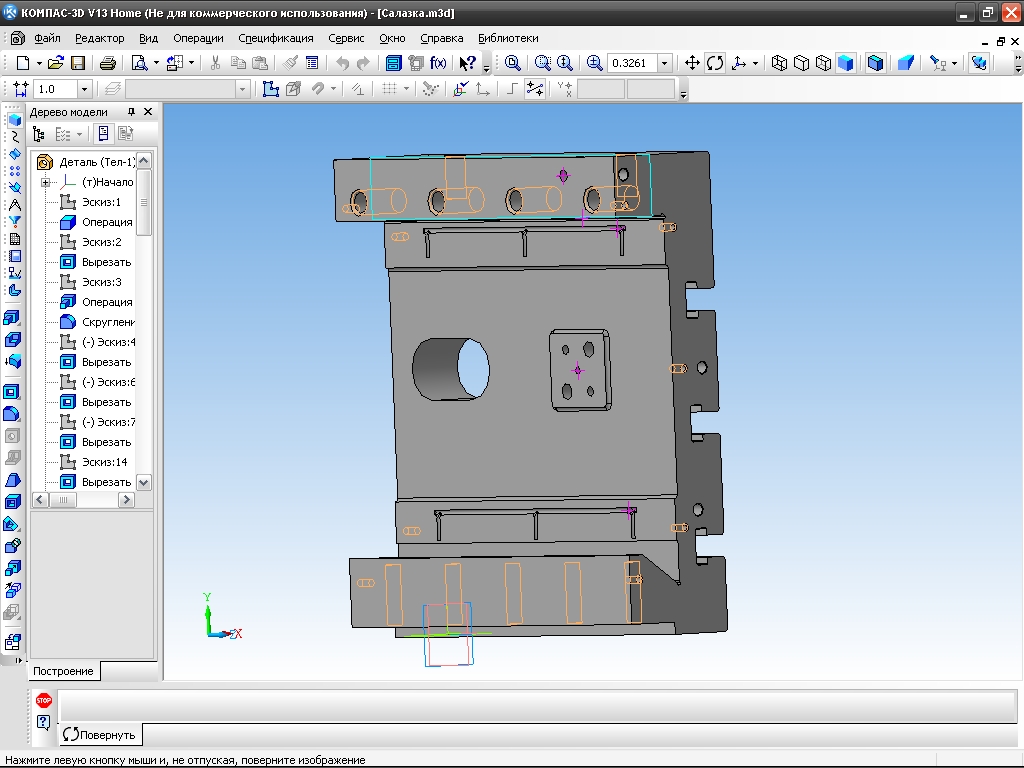This screenshot has width=1024, height=768.
Task: Expand the (т)Начало tree node
Action: pos(46,182)
